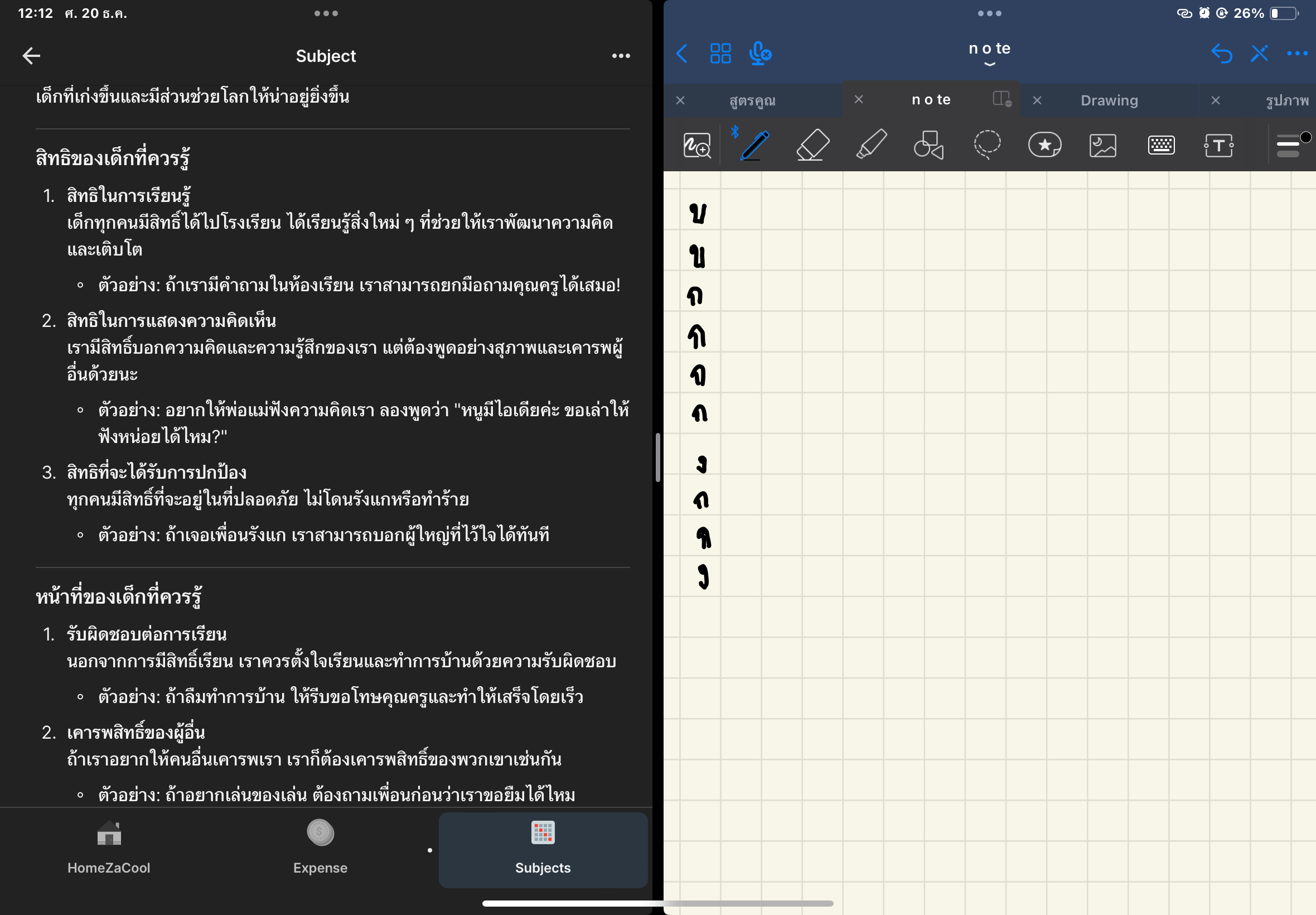1316x915 pixels.
Task: Select the Text box tool
Action: click(x=1218, y=145)
